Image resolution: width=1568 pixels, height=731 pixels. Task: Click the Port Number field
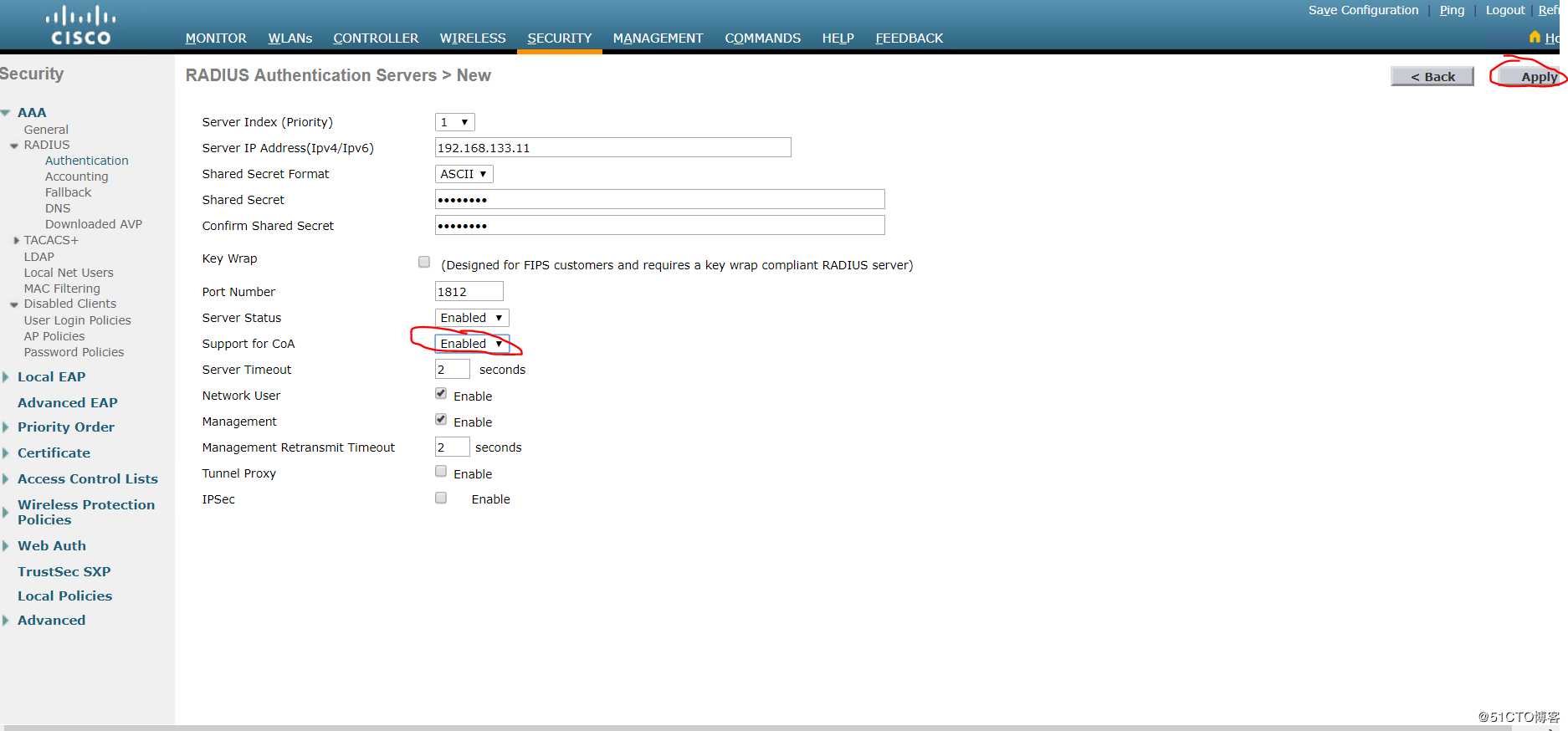pyautogui.click(x=469, y=292)
